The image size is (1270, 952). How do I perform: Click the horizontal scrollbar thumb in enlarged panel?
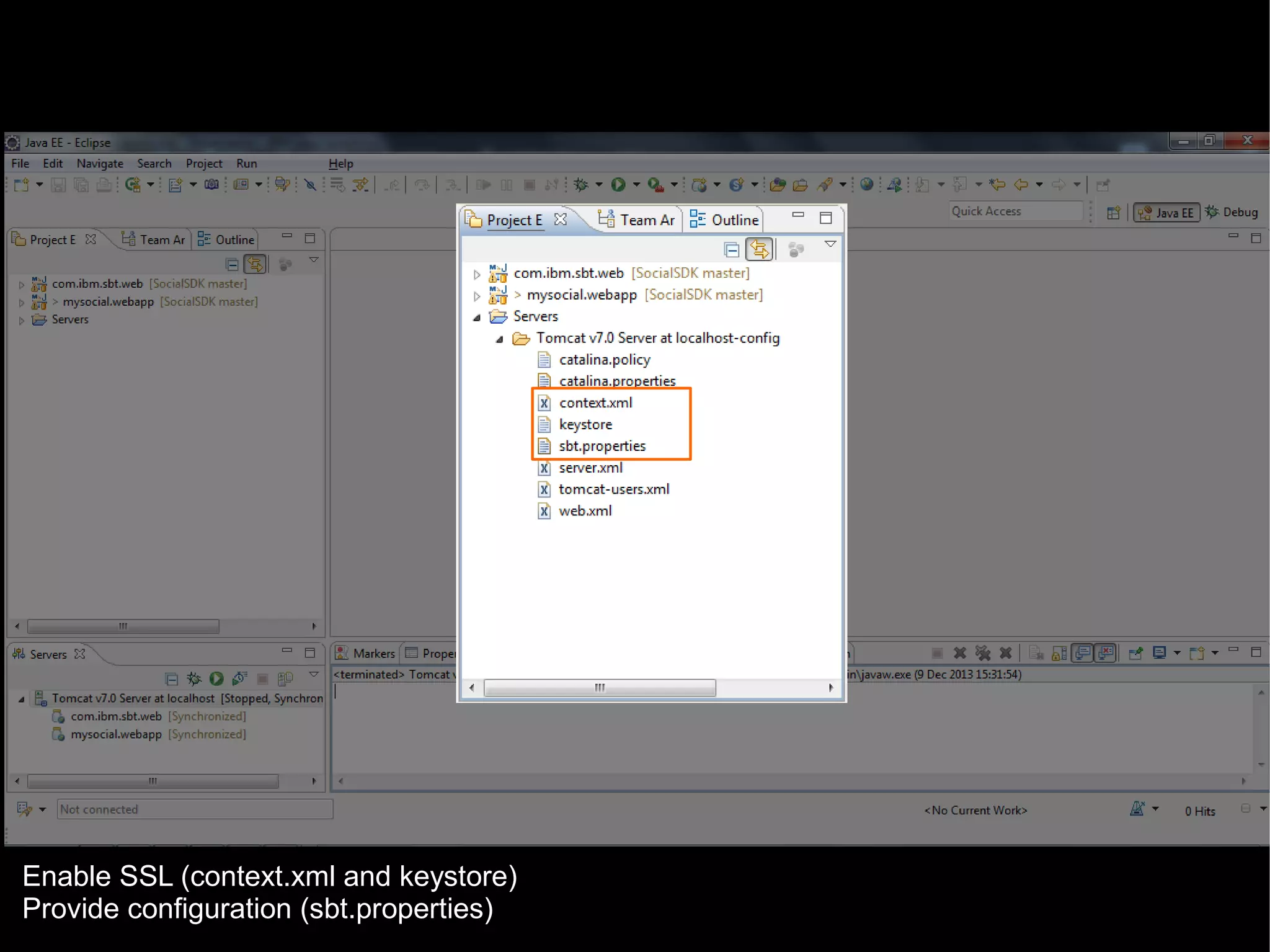click(x=600, y=688)
